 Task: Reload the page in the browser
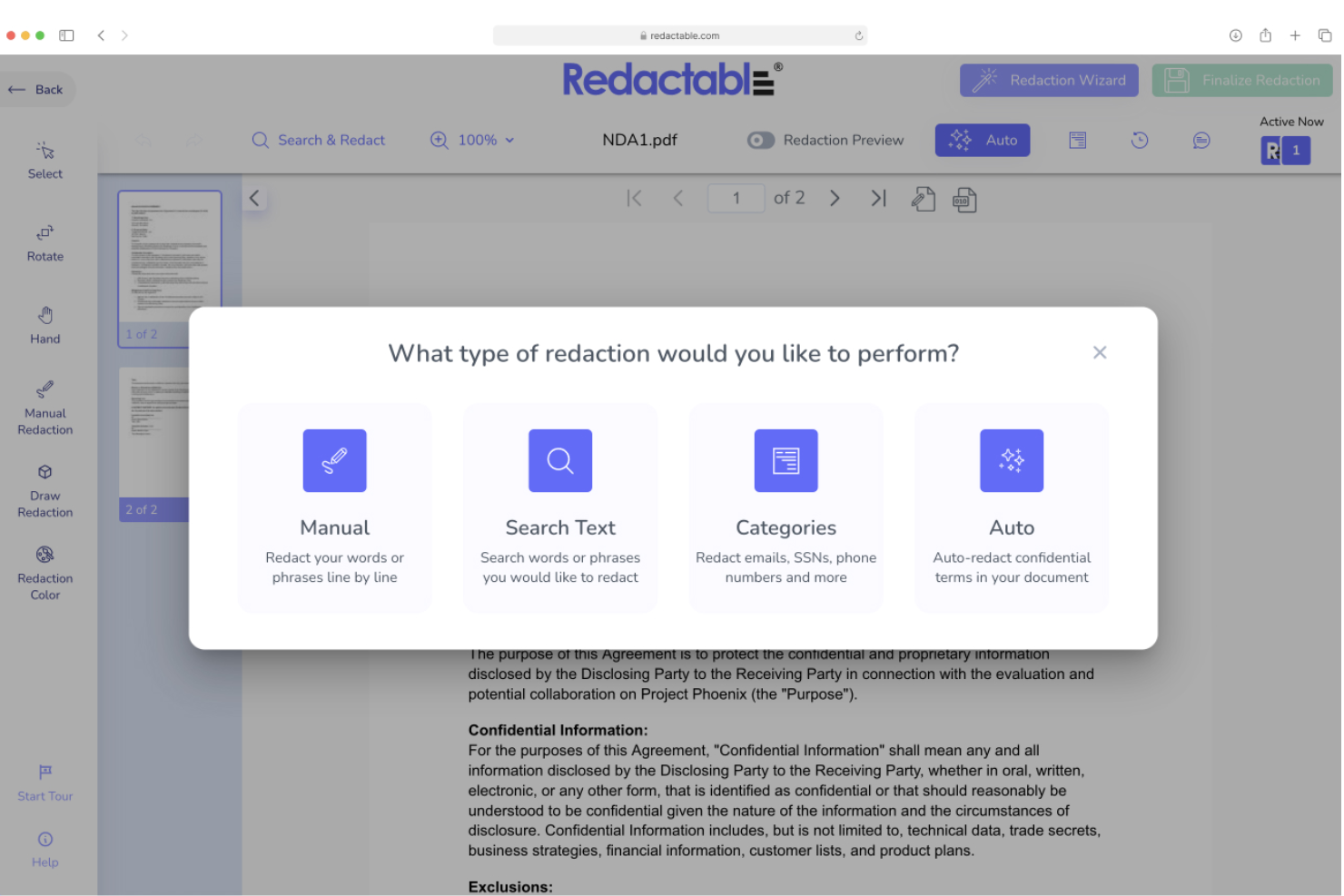click(859, 35)
